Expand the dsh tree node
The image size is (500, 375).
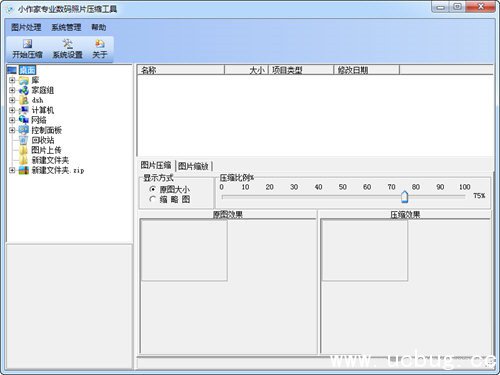pos(12,100)
